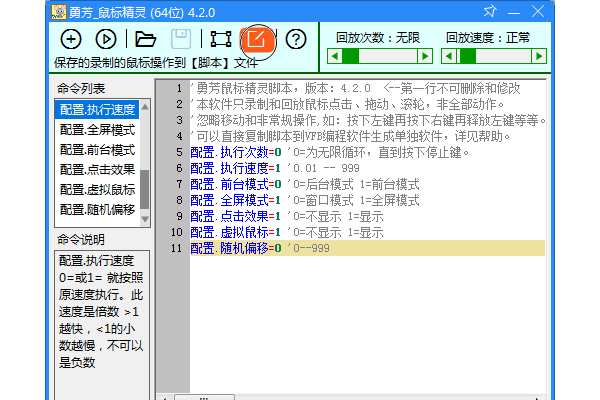Start playback with the play icon
The width and height of the screenshot is (600, 400).
106,39
